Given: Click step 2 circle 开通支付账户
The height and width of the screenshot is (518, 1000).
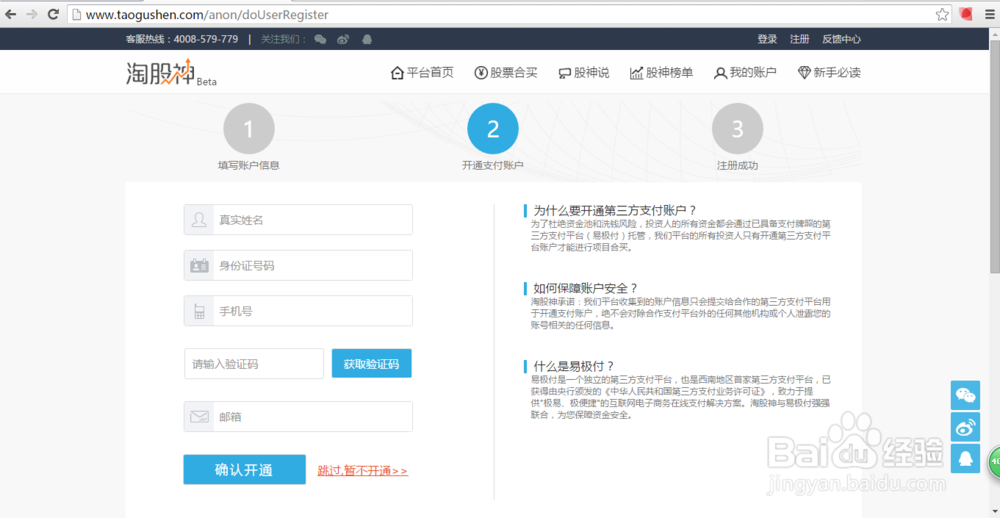Looking at the screenshot, I should 493,129.
